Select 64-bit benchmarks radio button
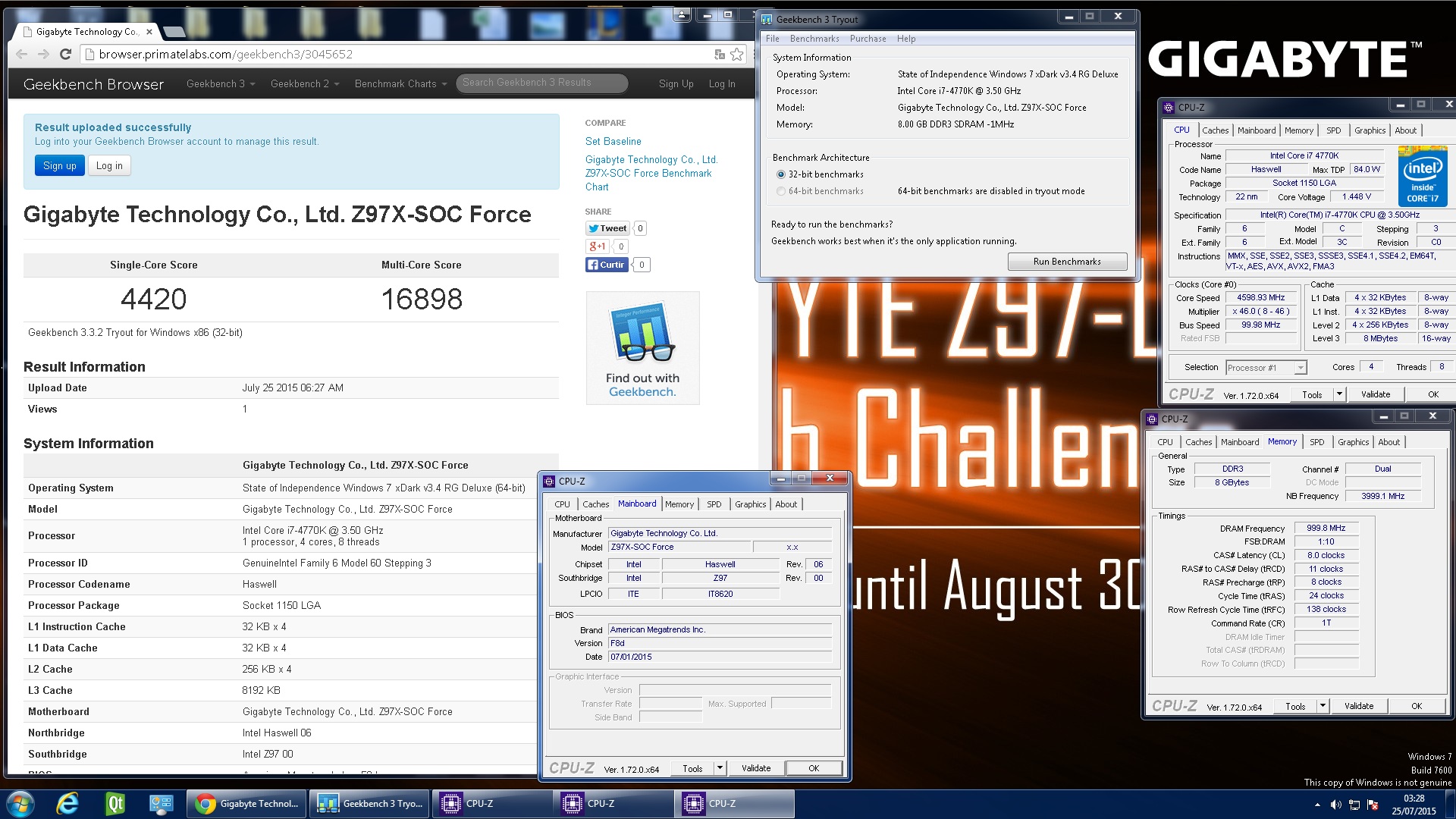 (781, 191)
